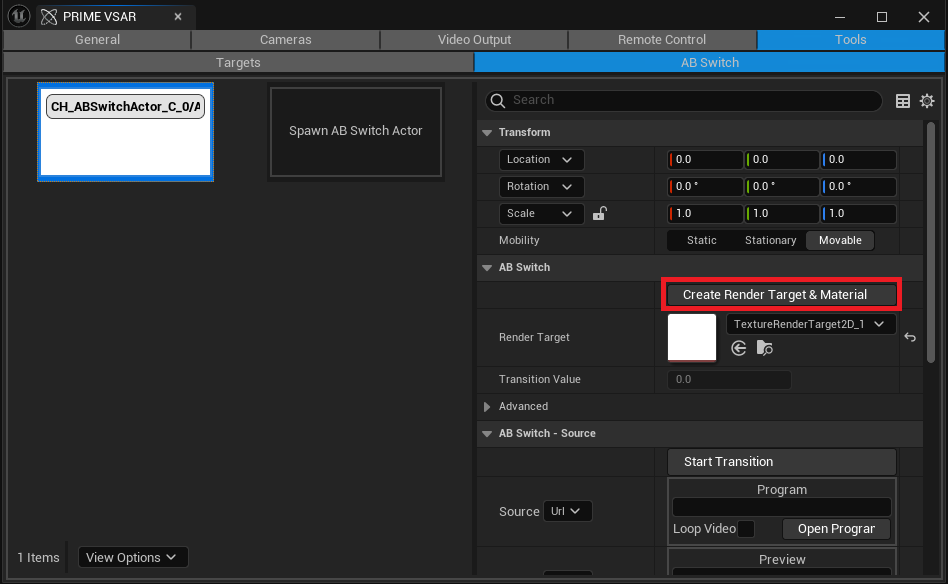Set Mobility to Stationary
This screenshot has width=948, height=584.
(770, 240)
